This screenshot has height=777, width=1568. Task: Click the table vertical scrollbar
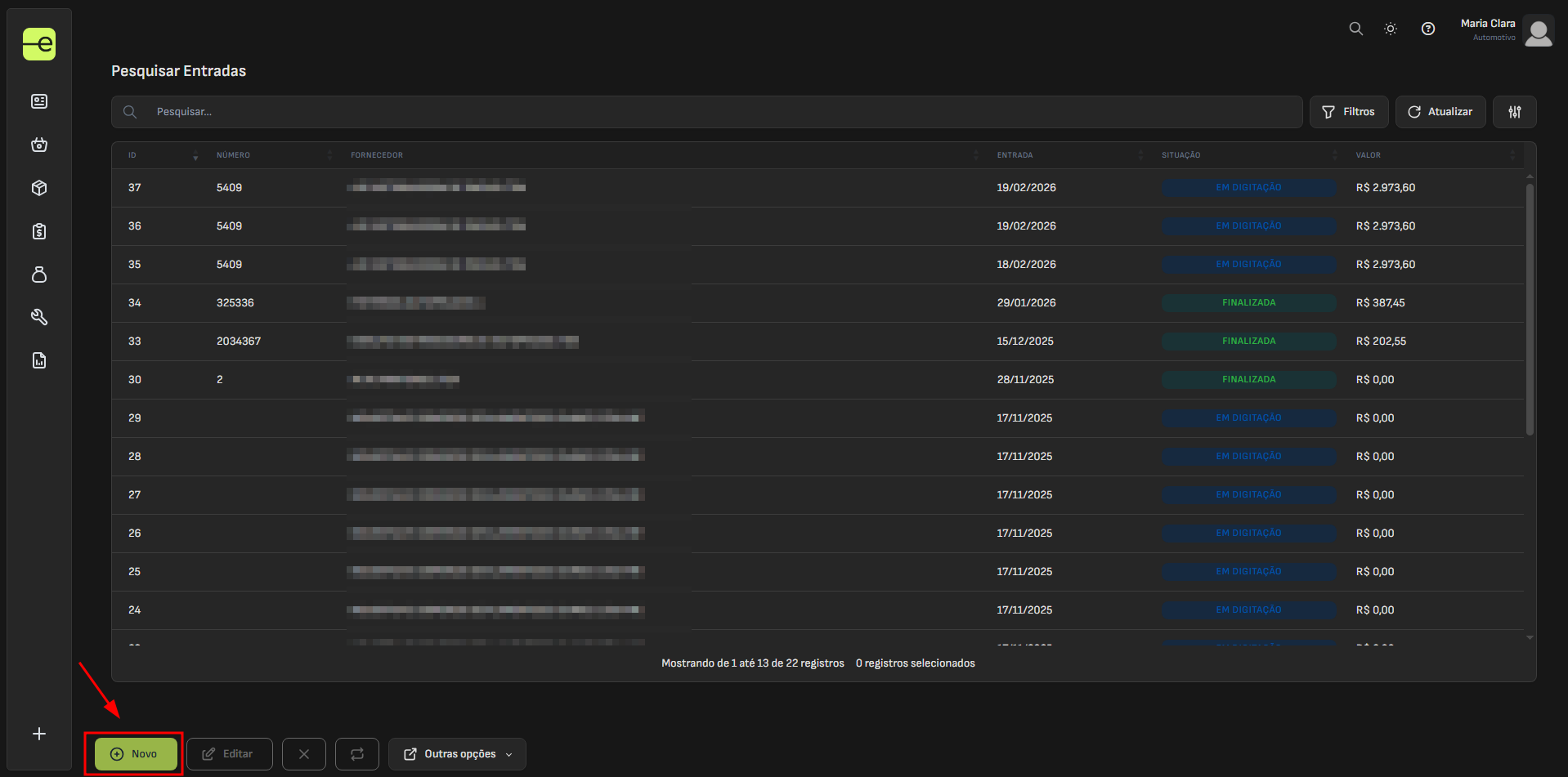[x=1530, y=310]
